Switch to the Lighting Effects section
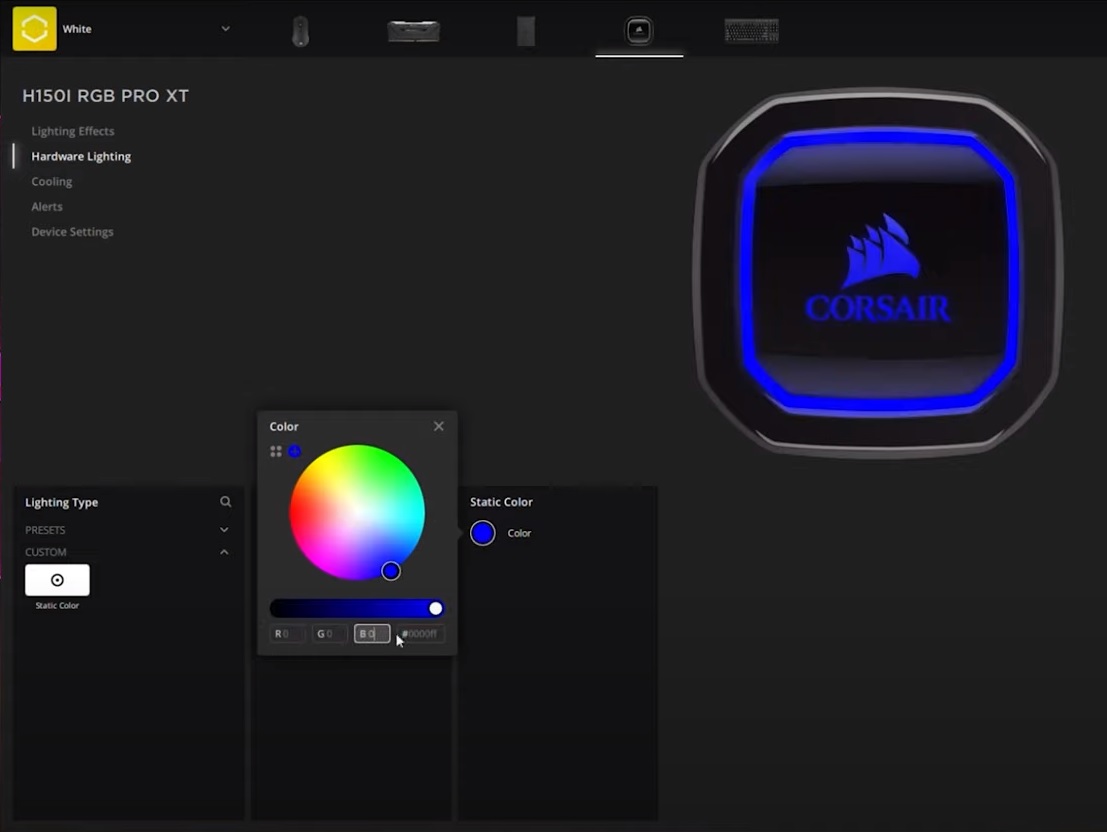Viewport: 1107px width, 832px height. click(x=73, y=131)
